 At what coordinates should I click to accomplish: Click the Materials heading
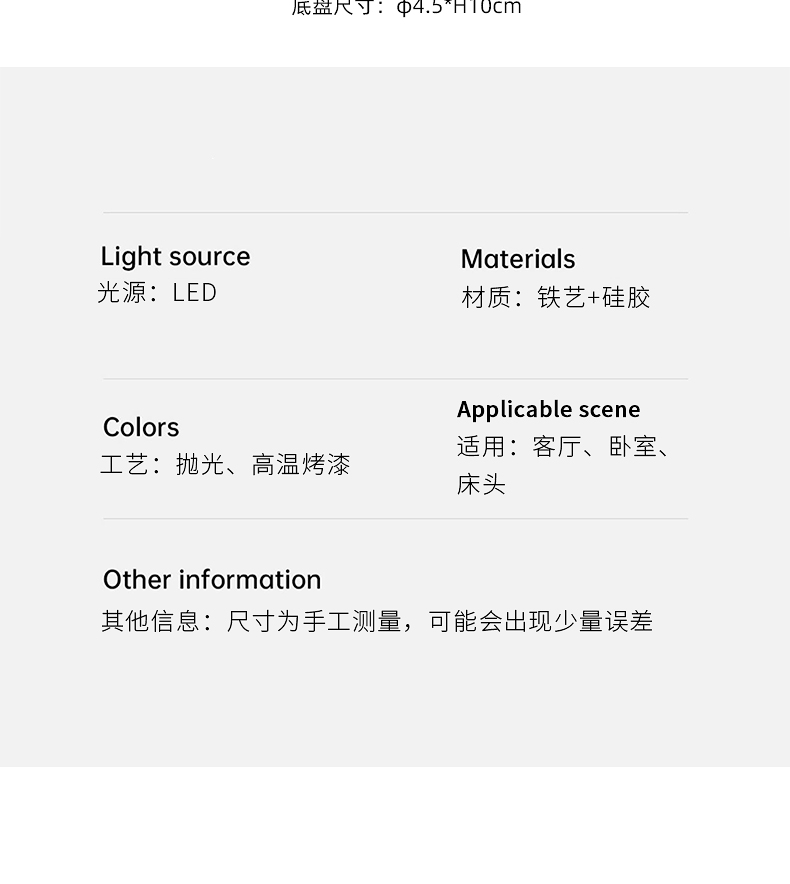[x=518, y=259]
